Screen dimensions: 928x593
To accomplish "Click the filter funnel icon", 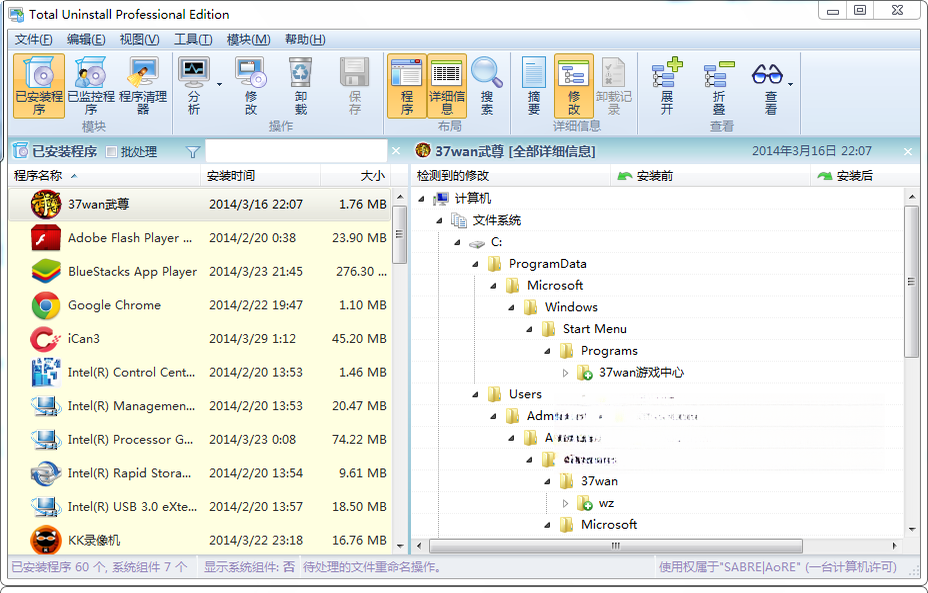I will [x=192, y=152].
